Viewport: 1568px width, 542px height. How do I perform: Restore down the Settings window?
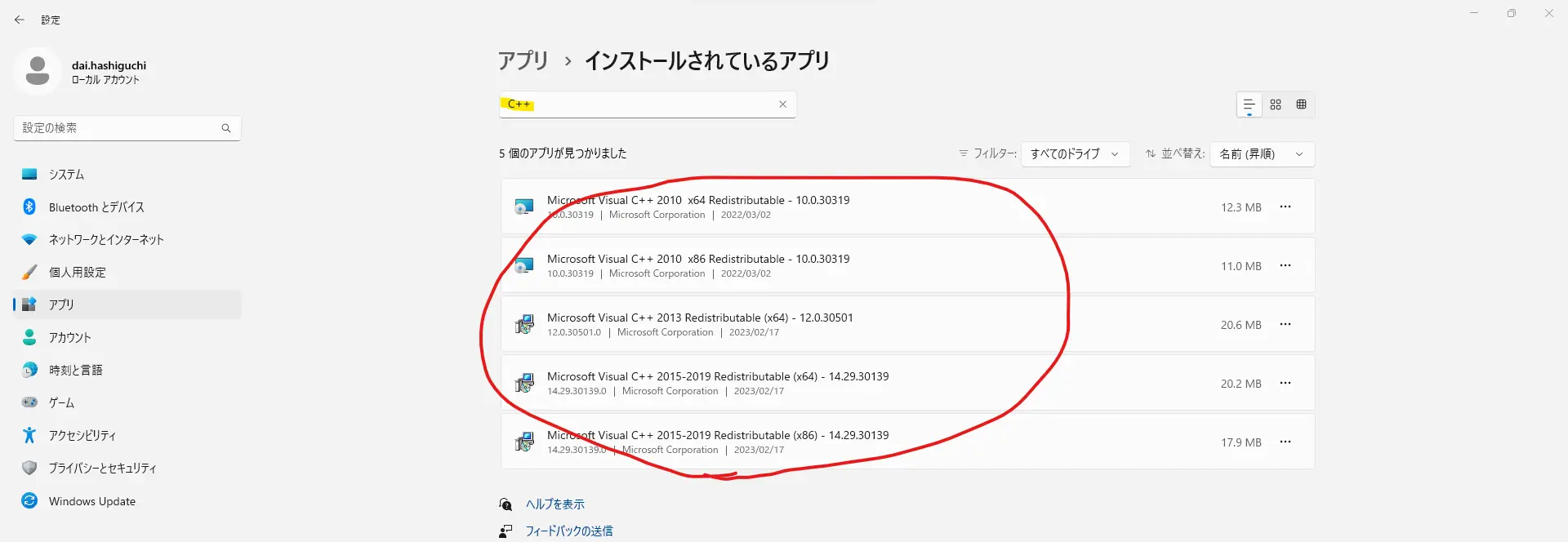[x=1512, y=13]
